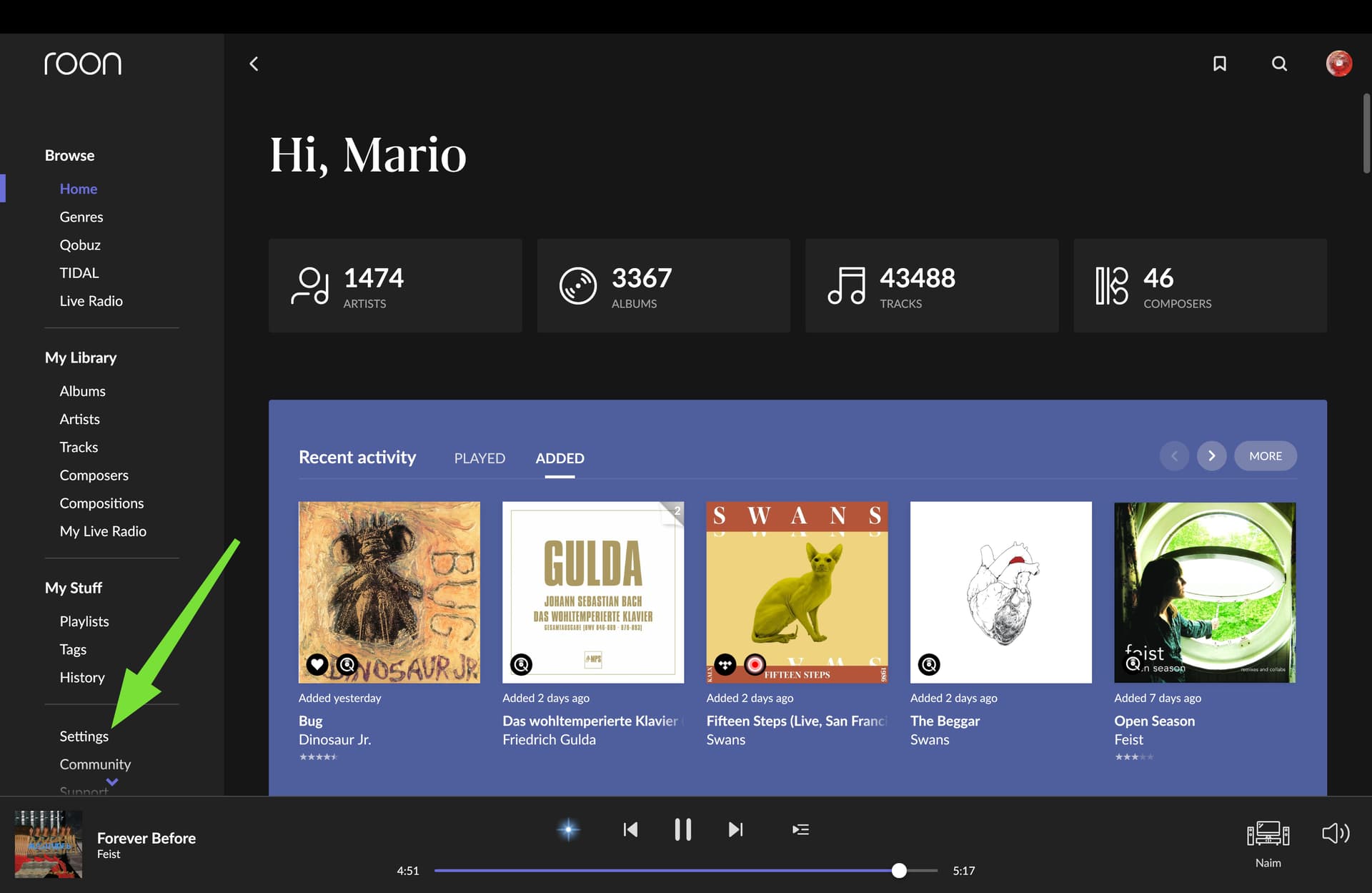Open the Naim audio zone selector
Image resolution: width=1372 pixels, height=893 pixels.
coord(1268,844)
